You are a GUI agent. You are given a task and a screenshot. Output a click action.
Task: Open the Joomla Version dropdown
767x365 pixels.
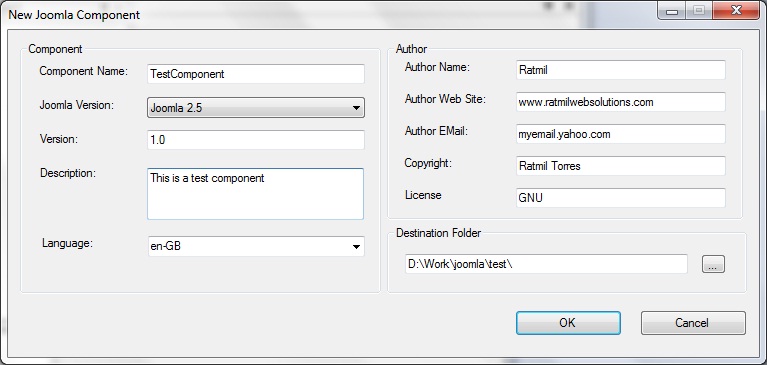pos(256,108)
